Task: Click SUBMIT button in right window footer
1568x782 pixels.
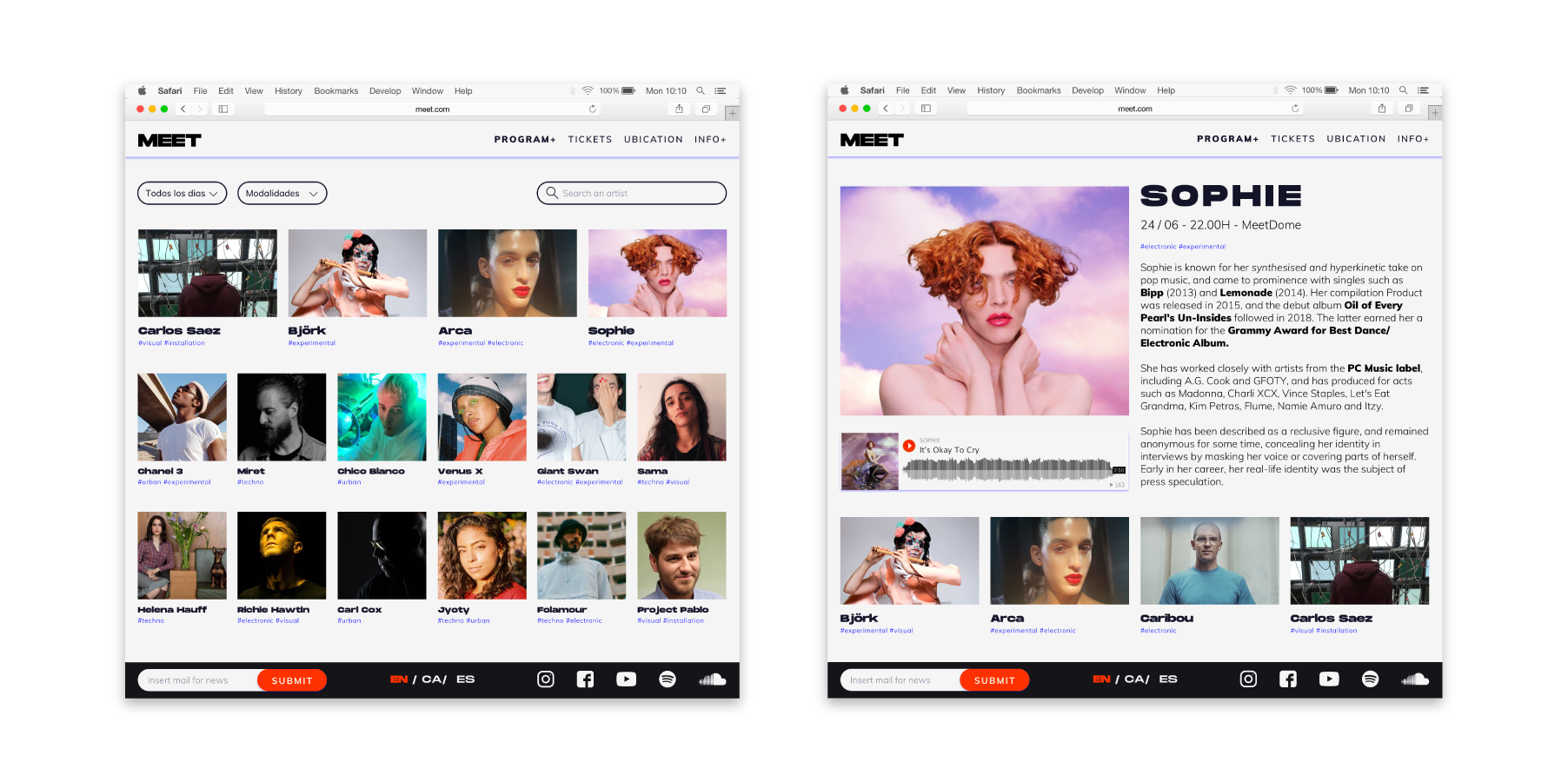Action: tap(994, 680)
